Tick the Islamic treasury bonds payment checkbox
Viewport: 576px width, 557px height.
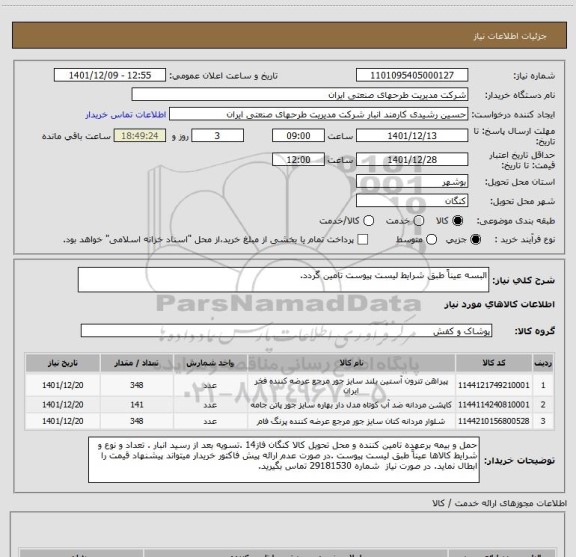363,240
